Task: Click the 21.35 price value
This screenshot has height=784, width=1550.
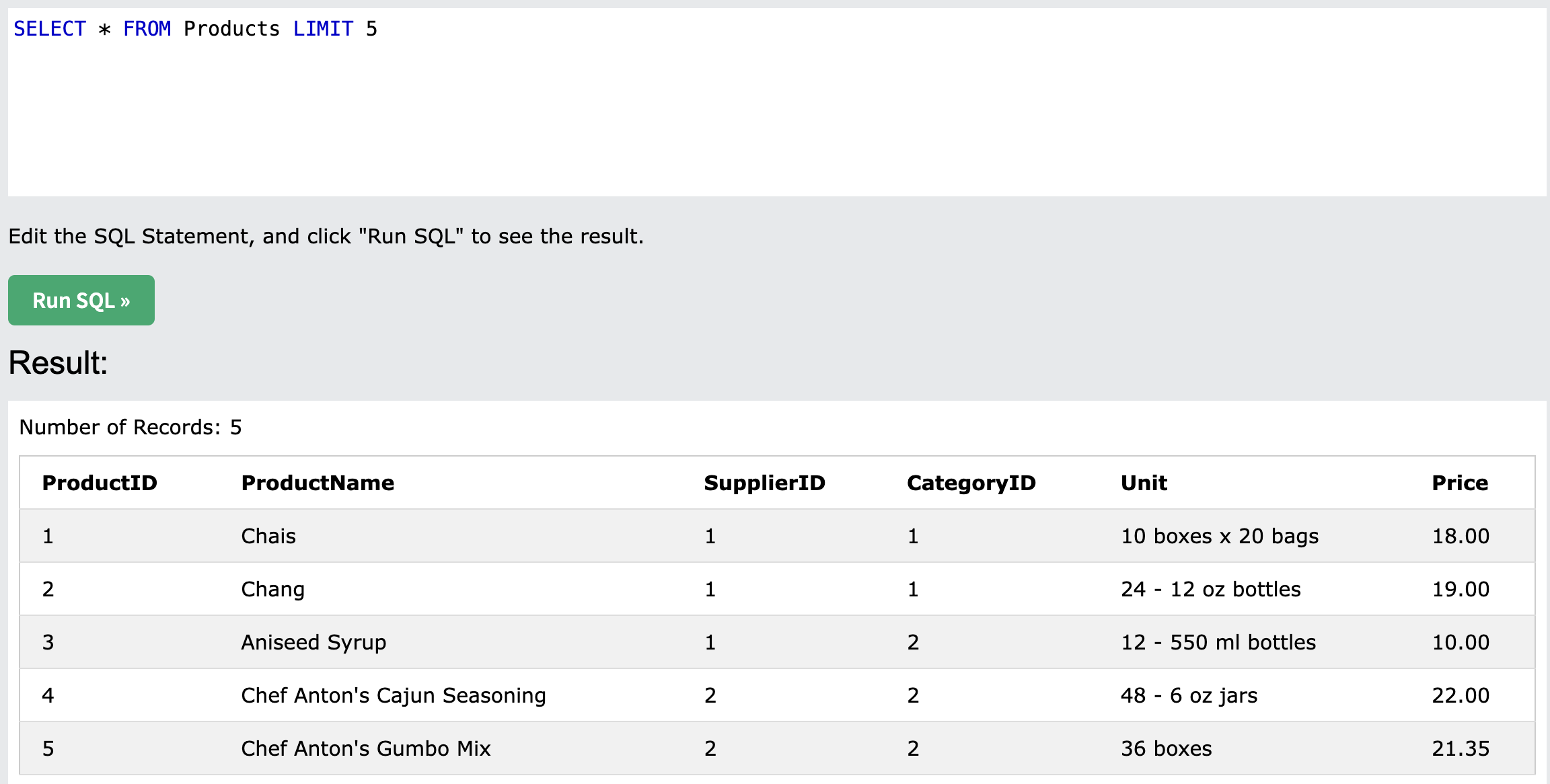Action: click(1461, 748)
